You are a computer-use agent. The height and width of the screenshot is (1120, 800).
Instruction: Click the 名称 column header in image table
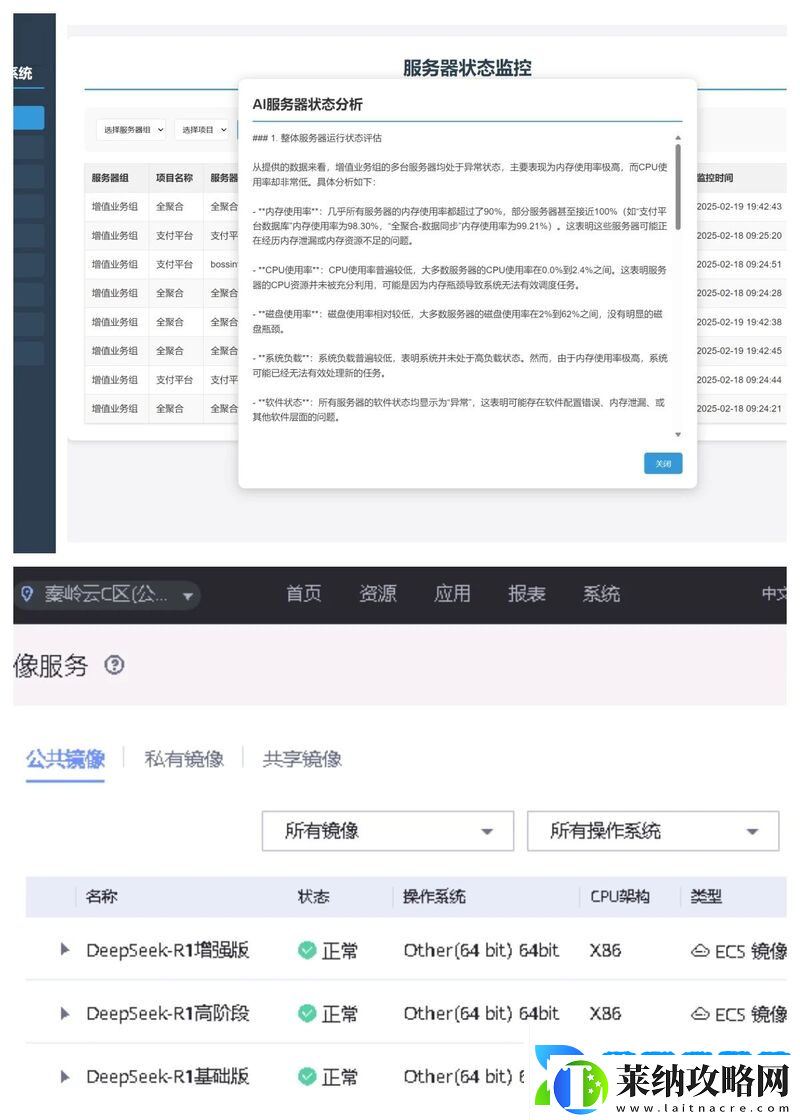[101, 896]
